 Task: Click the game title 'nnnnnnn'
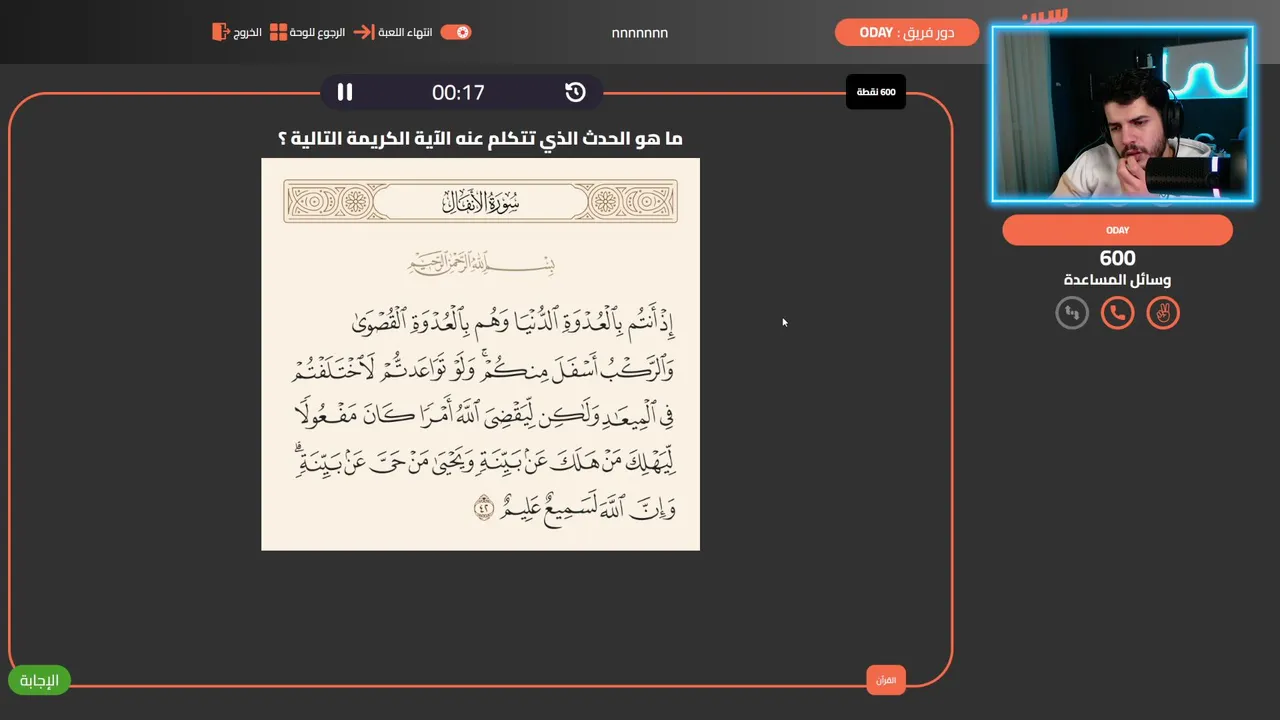(640, 33)
